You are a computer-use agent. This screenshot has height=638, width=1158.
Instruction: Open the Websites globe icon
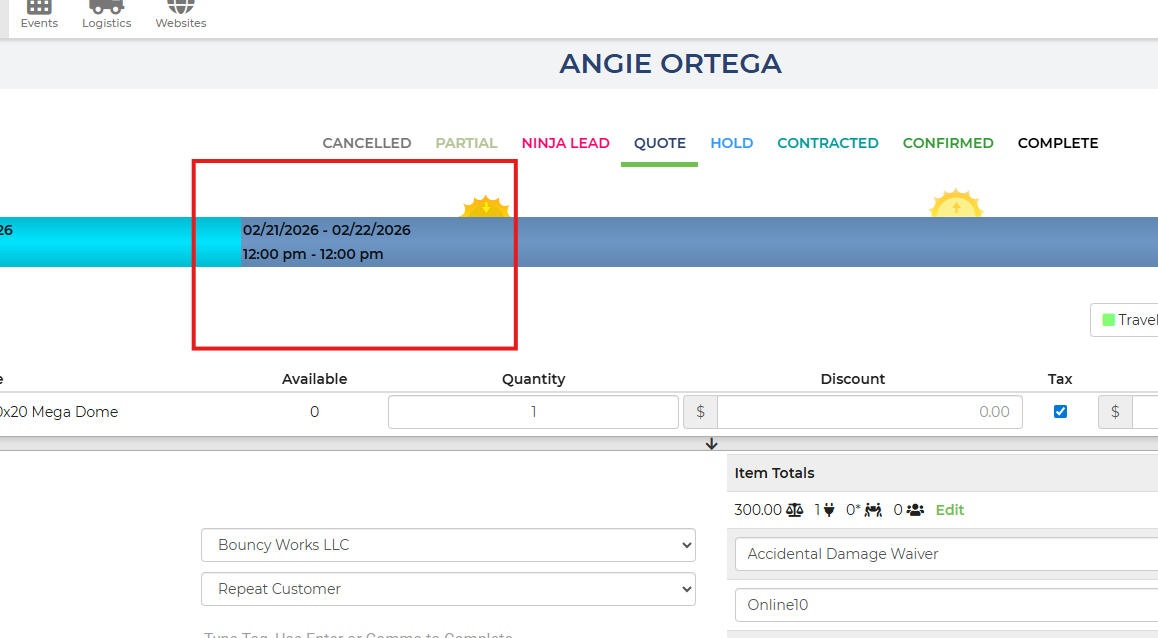point(181,10)
